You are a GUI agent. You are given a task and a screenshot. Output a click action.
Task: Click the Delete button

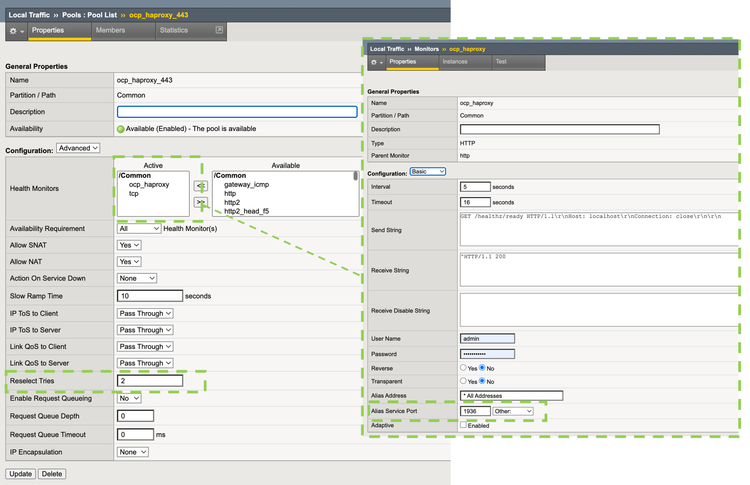(x=51, y=473)
